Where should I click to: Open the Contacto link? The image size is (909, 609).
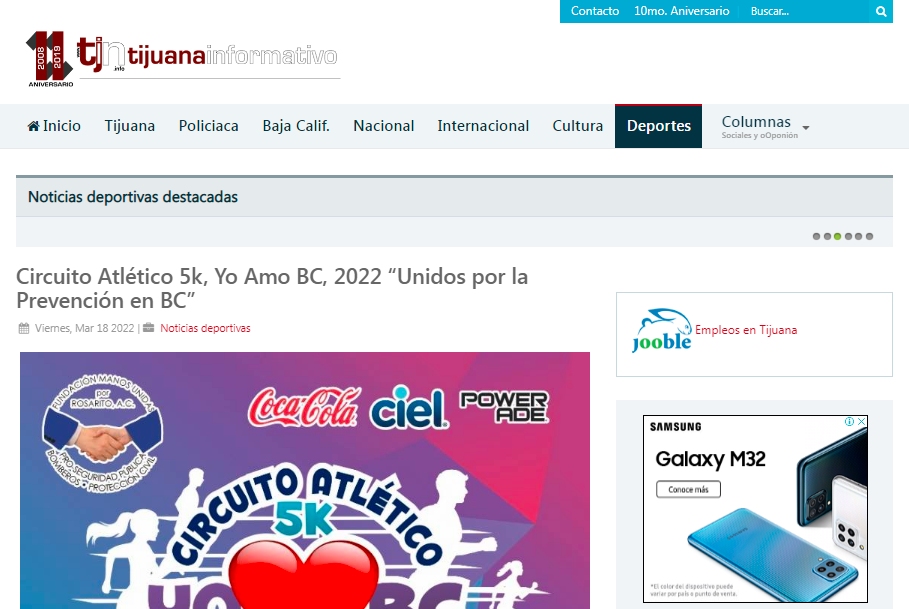[595, 11]
